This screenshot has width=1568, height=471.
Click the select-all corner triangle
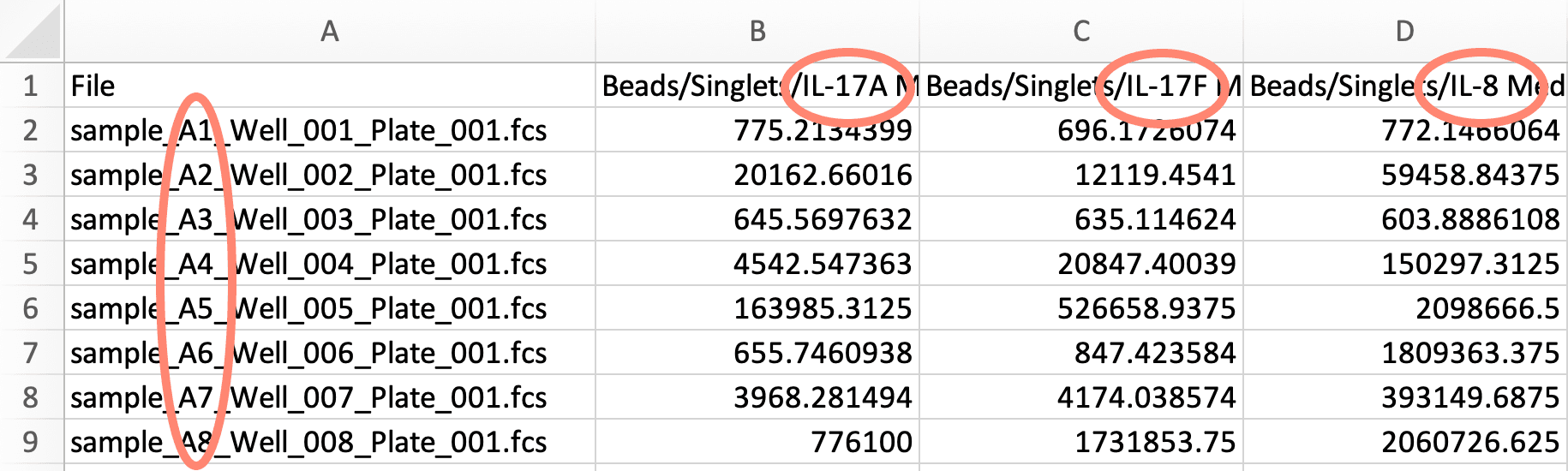(x=32, y=30)
